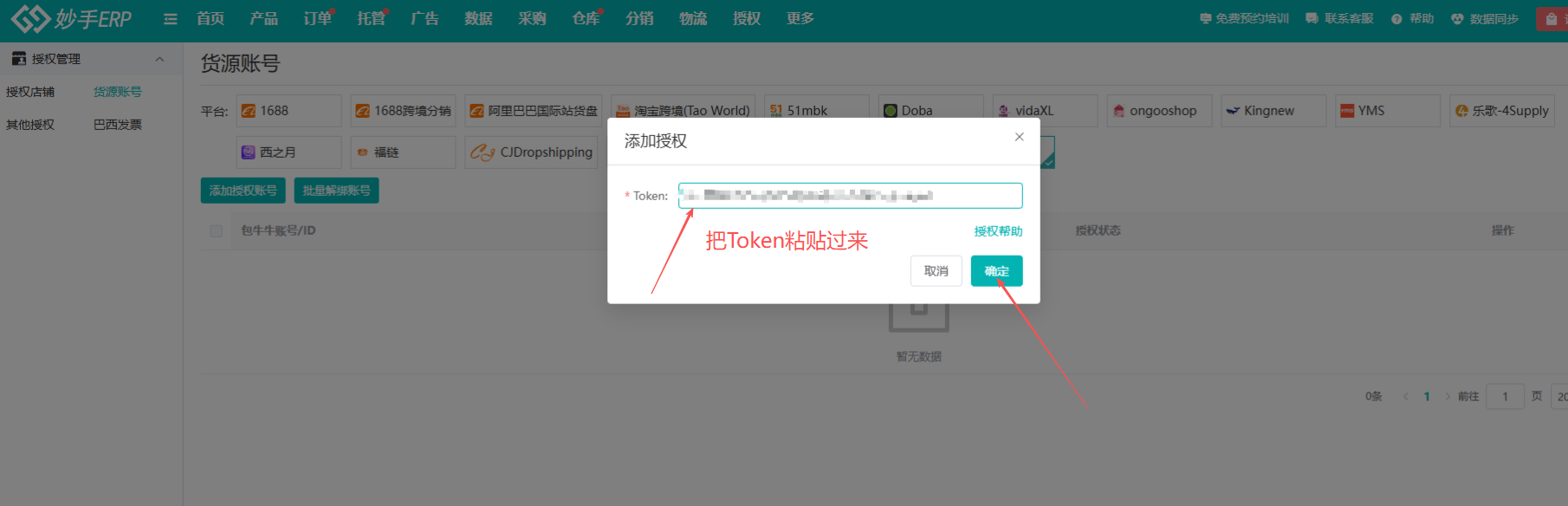Select the 福链 platform
The height and width of the screenshot is (506, 1568).
point(403,152)
